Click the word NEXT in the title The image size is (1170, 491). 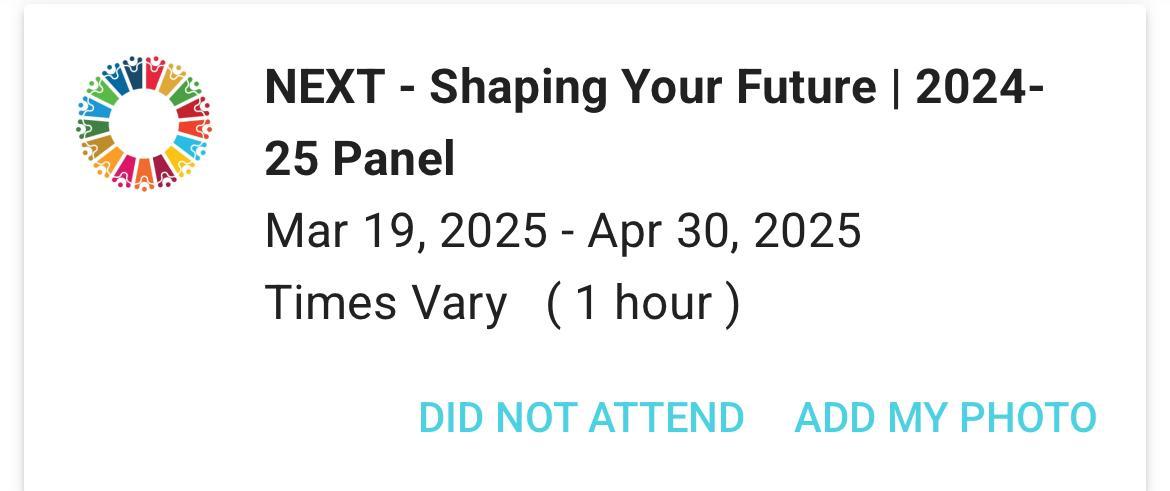pyautogui.click(x=324, y=88)
